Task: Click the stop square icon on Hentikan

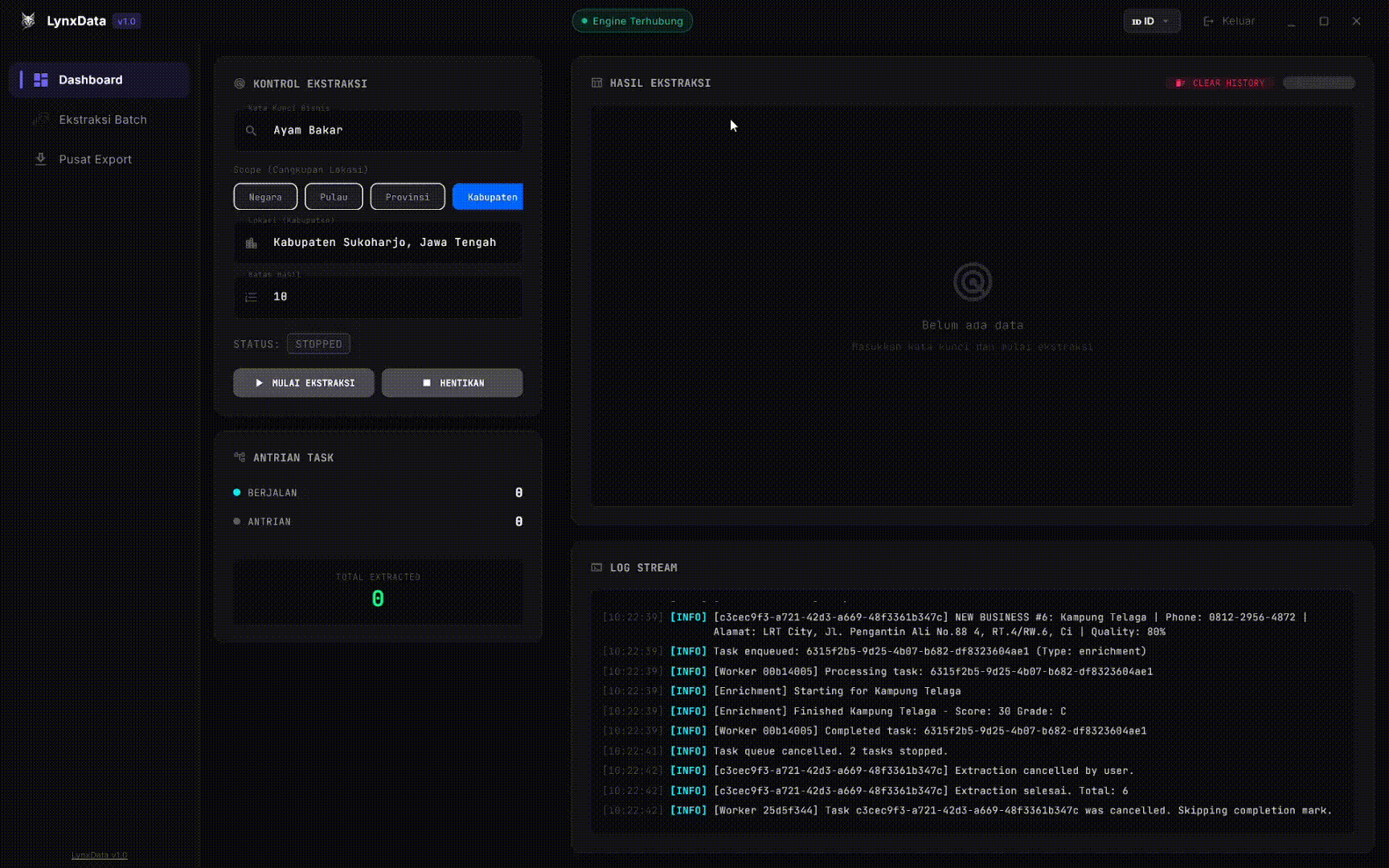Action: (427, 383)
